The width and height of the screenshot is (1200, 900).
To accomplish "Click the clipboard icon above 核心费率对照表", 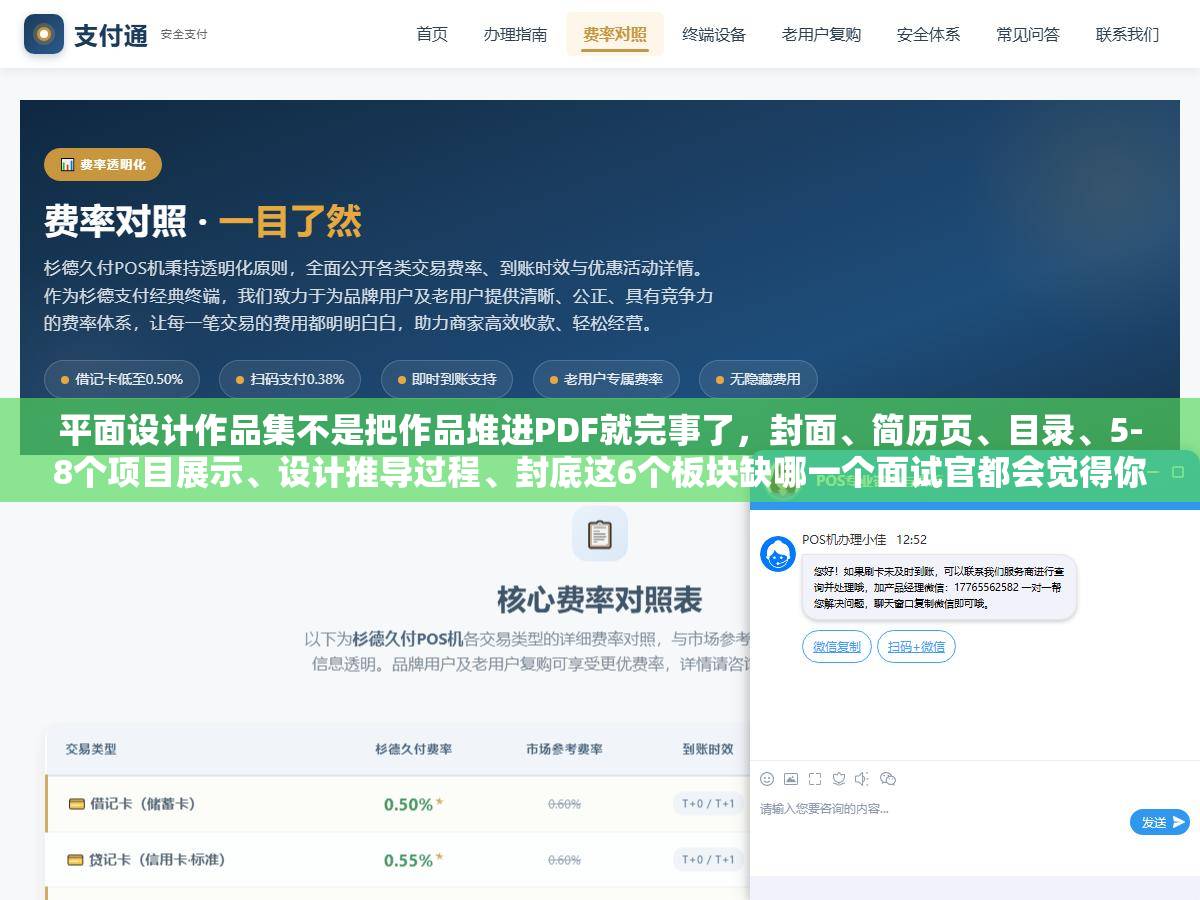I will pyautogui.click(x=600, y=534).
